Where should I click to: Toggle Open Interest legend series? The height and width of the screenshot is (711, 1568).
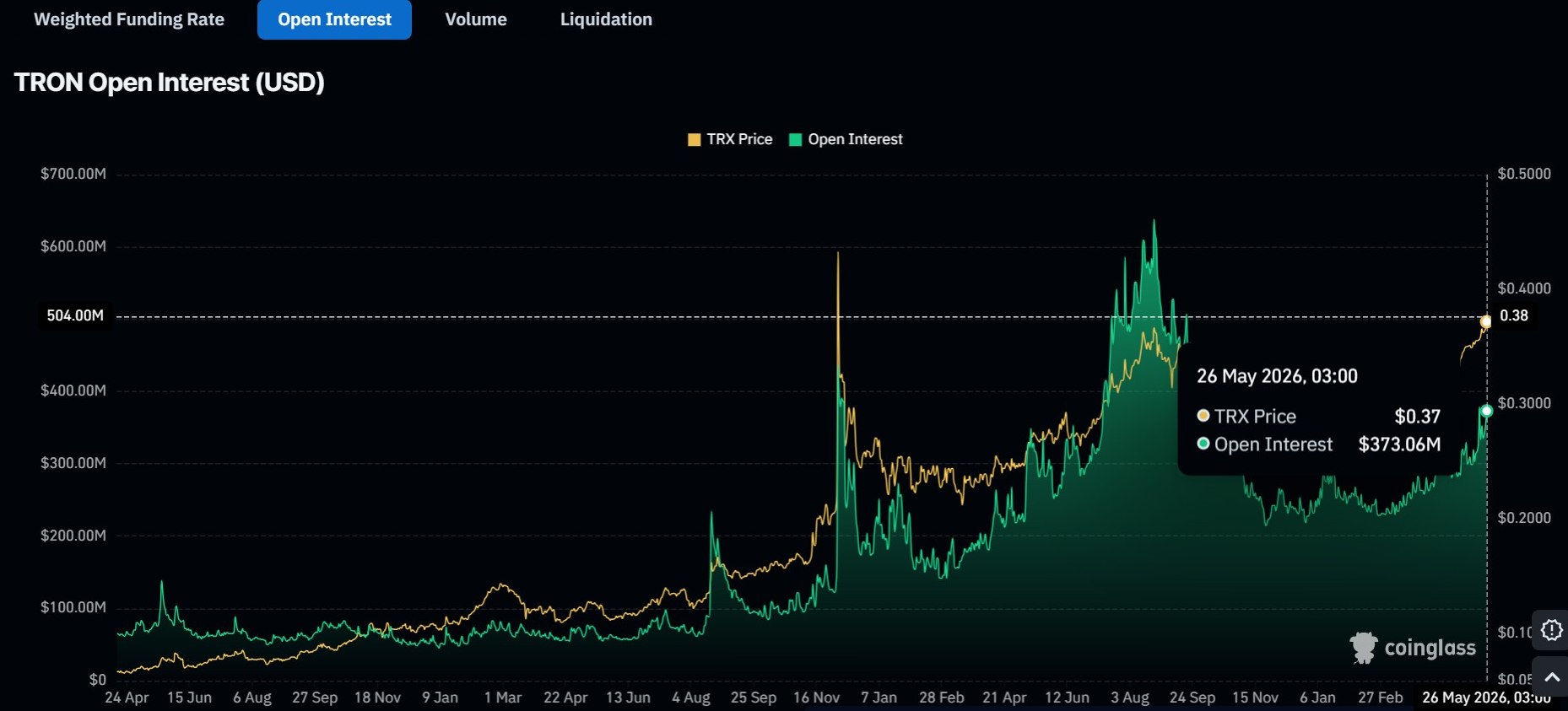tap(846, 139)
